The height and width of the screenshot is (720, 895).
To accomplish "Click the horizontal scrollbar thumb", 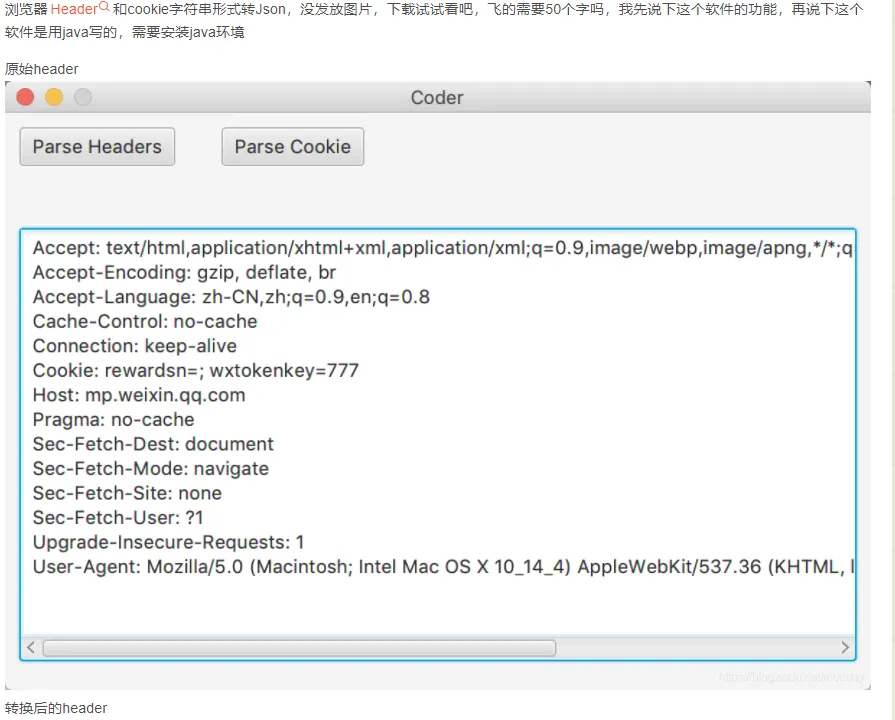I will point(299,647).
